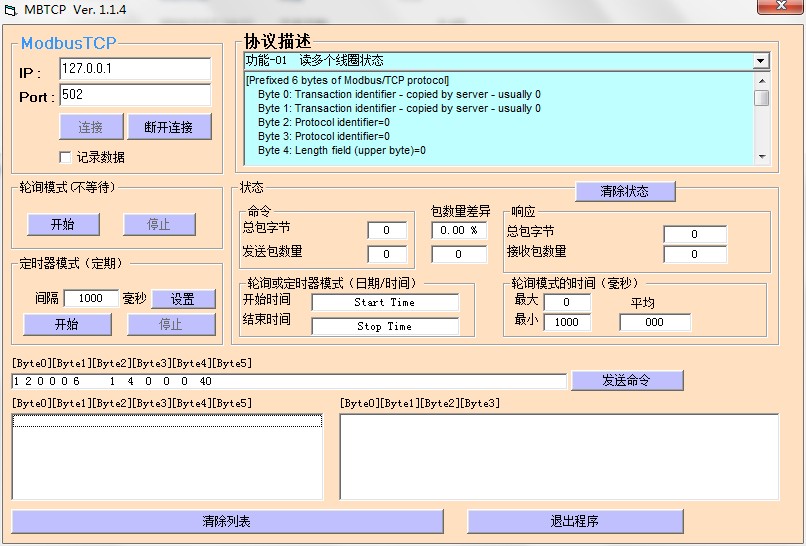
Task: Click the 清除列表 clear list button
Action: tap(227, 521)
